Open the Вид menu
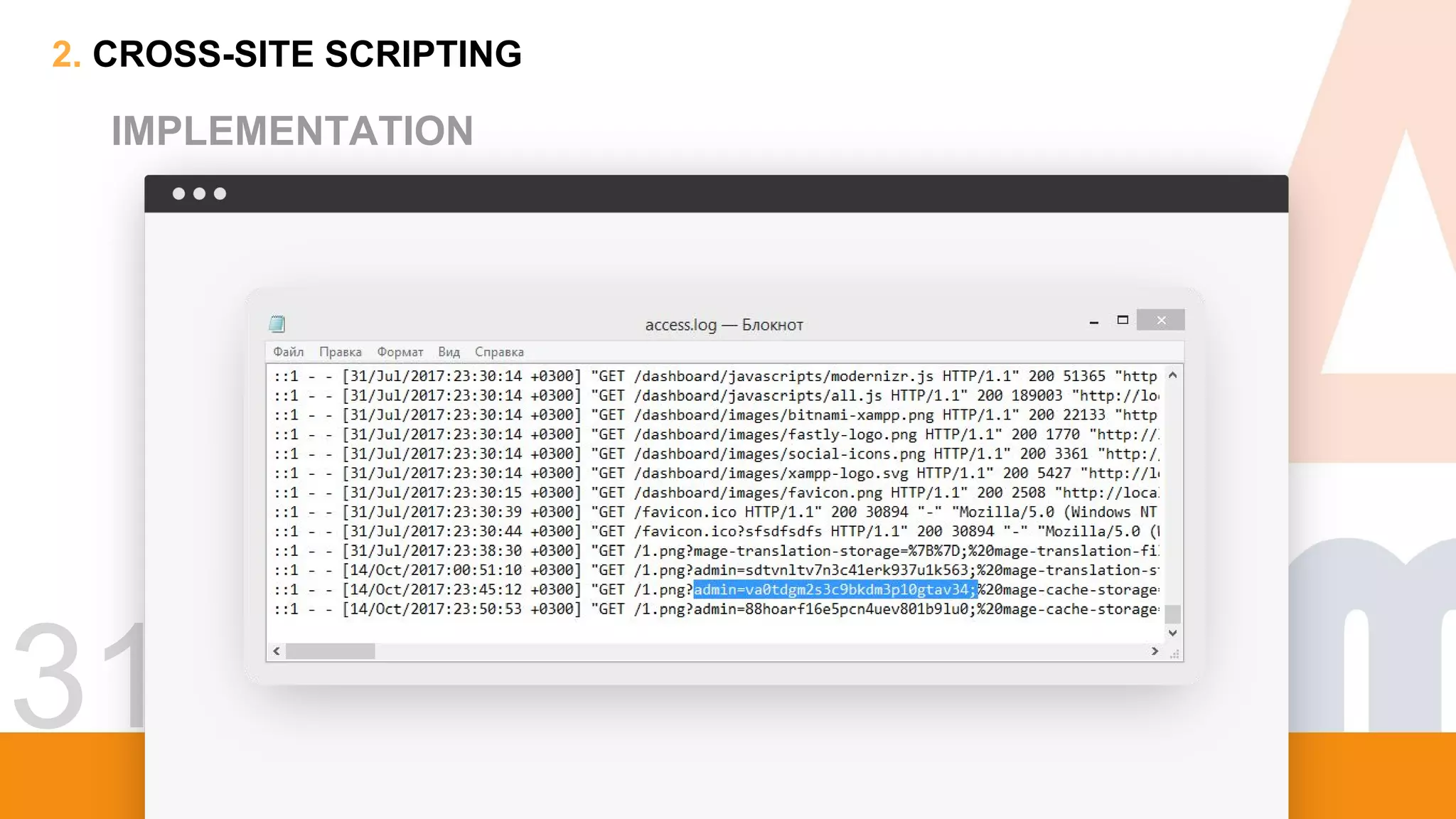Viewport: 1456px width, 819px height. coord(449,352)
